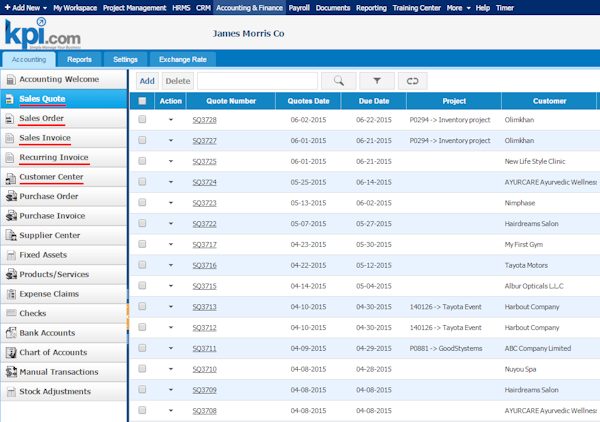This screenshot has width=600, height=422.
Task: Click the search text input field
Action: pyautogui.click(x=257, y=81)
